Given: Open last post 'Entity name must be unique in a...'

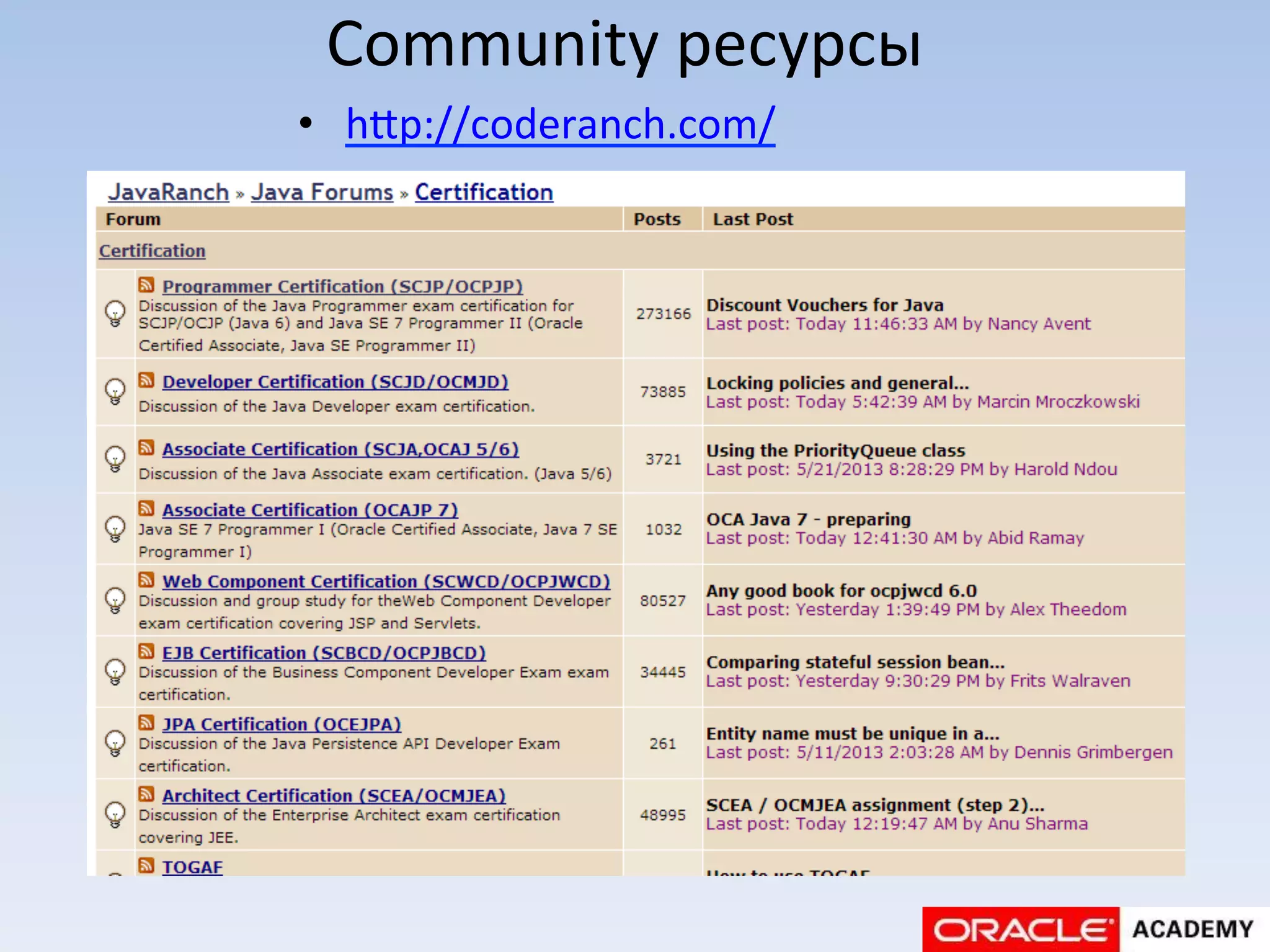Looking at the screenshot, I should [853, 734].
